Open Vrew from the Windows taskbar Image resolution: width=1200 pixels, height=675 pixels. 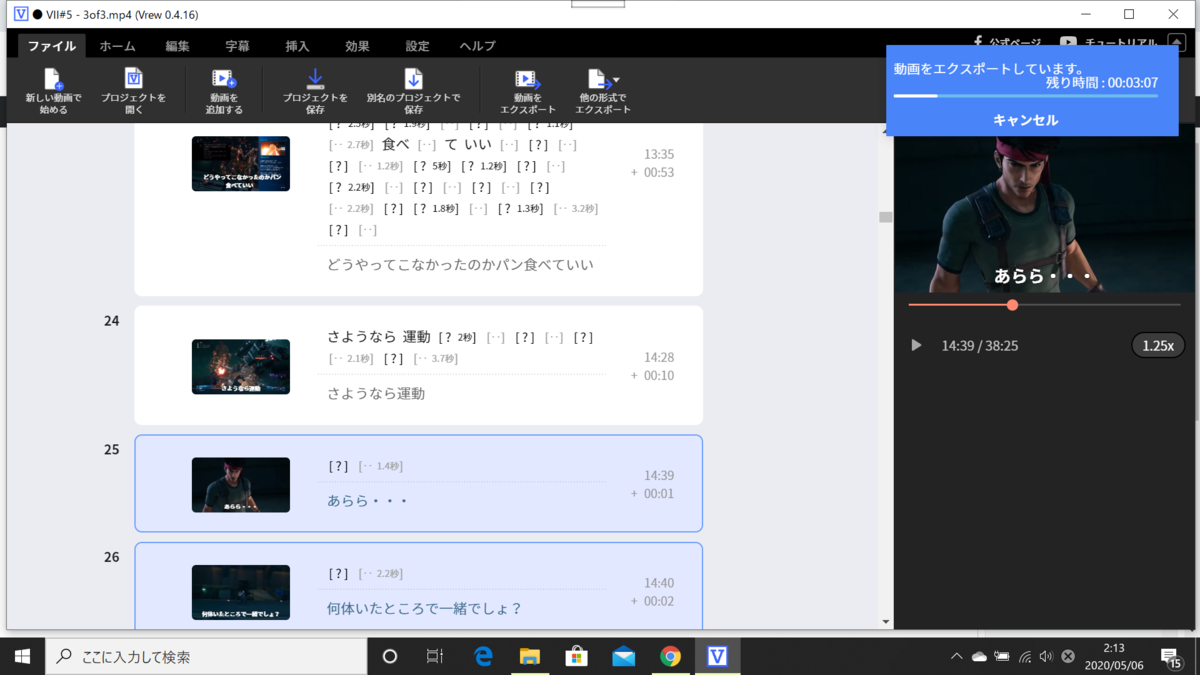click(717, 657)
